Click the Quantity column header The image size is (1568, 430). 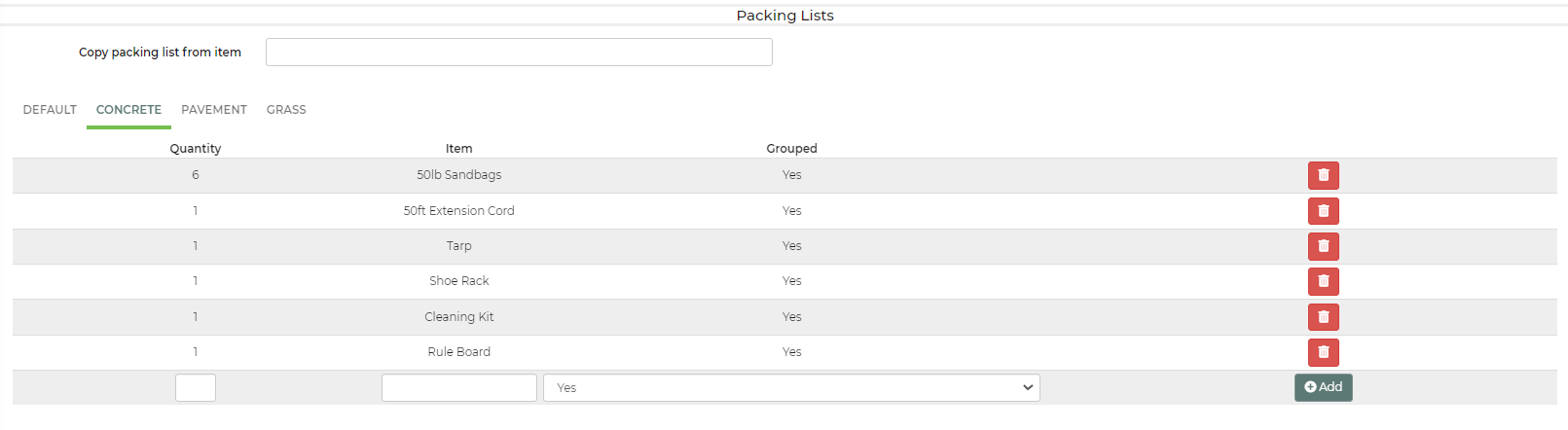click(196, 149)
